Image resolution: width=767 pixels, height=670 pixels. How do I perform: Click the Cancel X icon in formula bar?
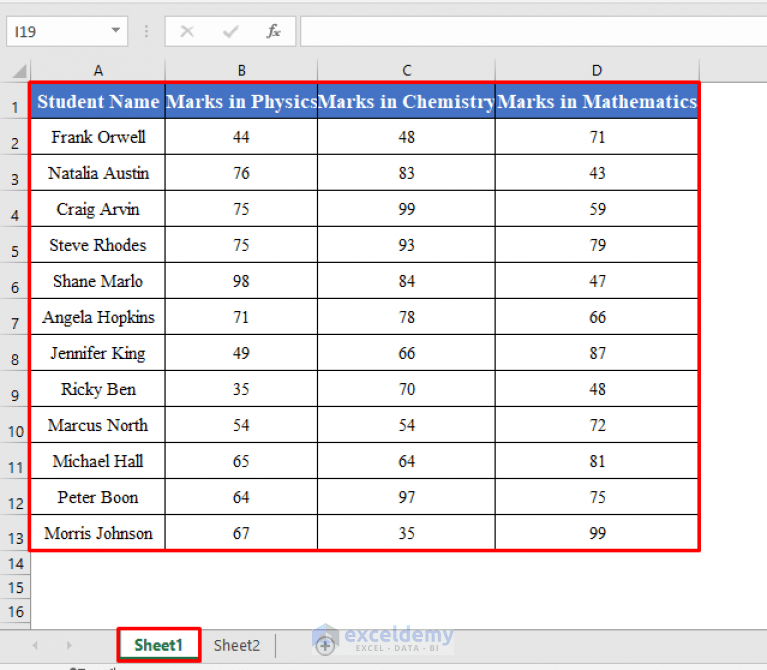[187, 32]
